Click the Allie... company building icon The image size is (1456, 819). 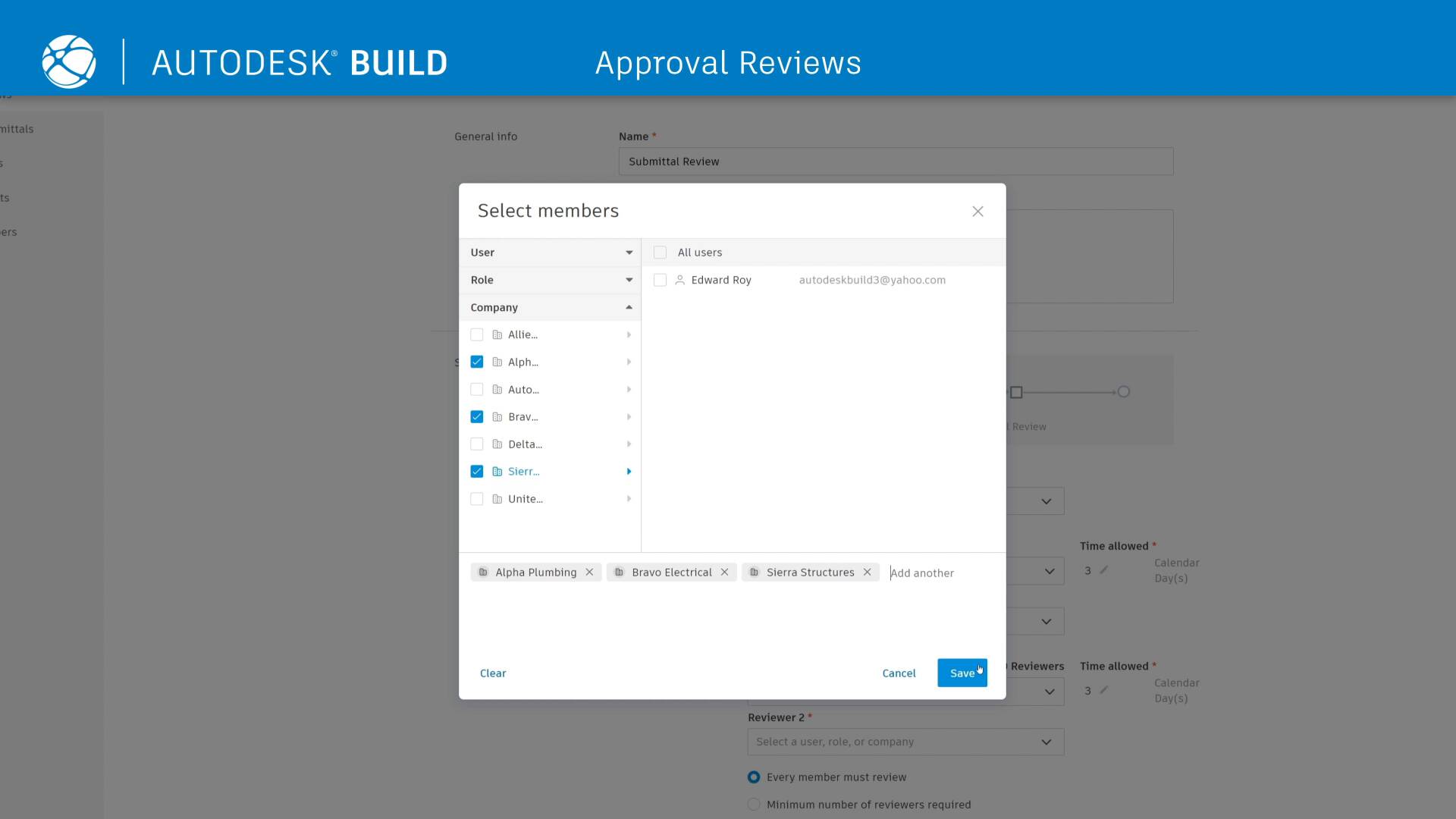(x=497, y=334)
